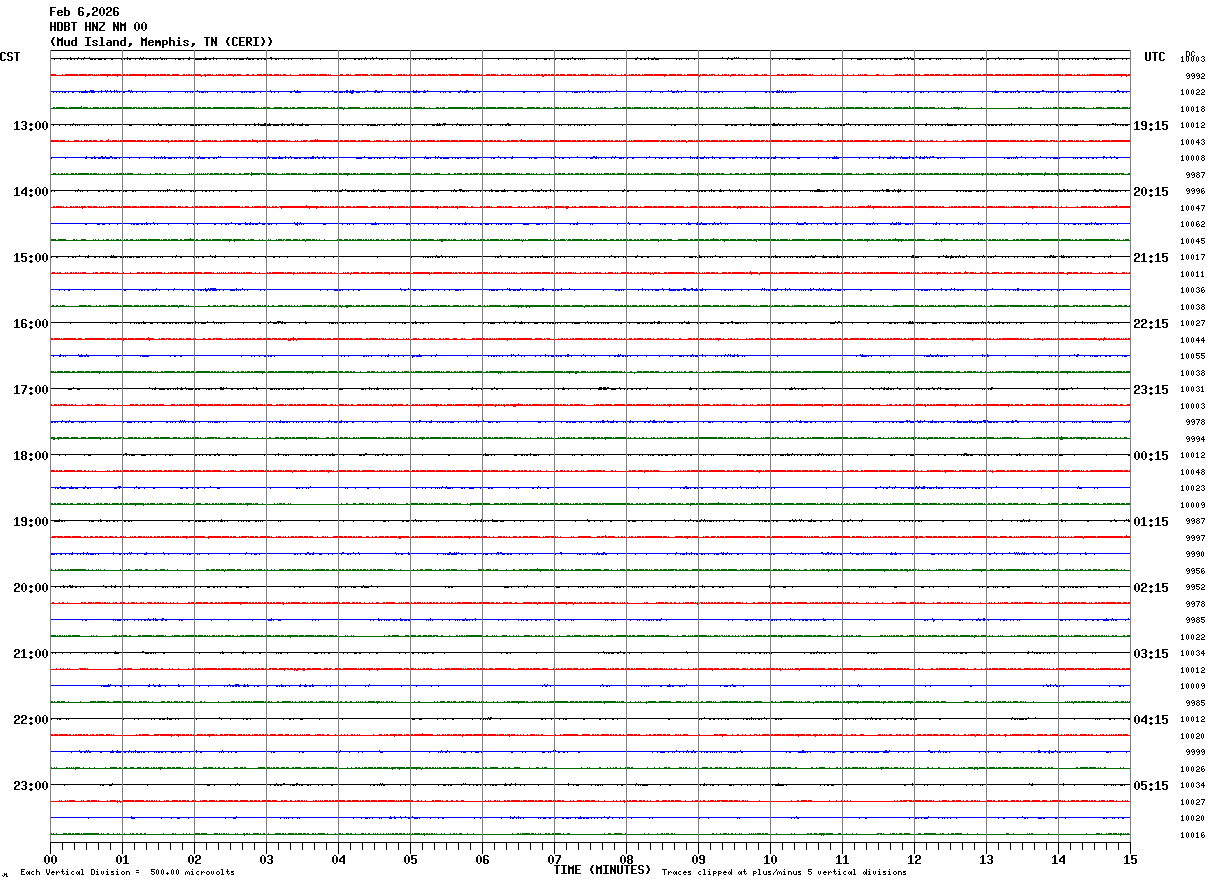The width and height of the screenshot is (1210, 886).
Task: Click DC offset value 10055
Action: tap(1192, 356)
